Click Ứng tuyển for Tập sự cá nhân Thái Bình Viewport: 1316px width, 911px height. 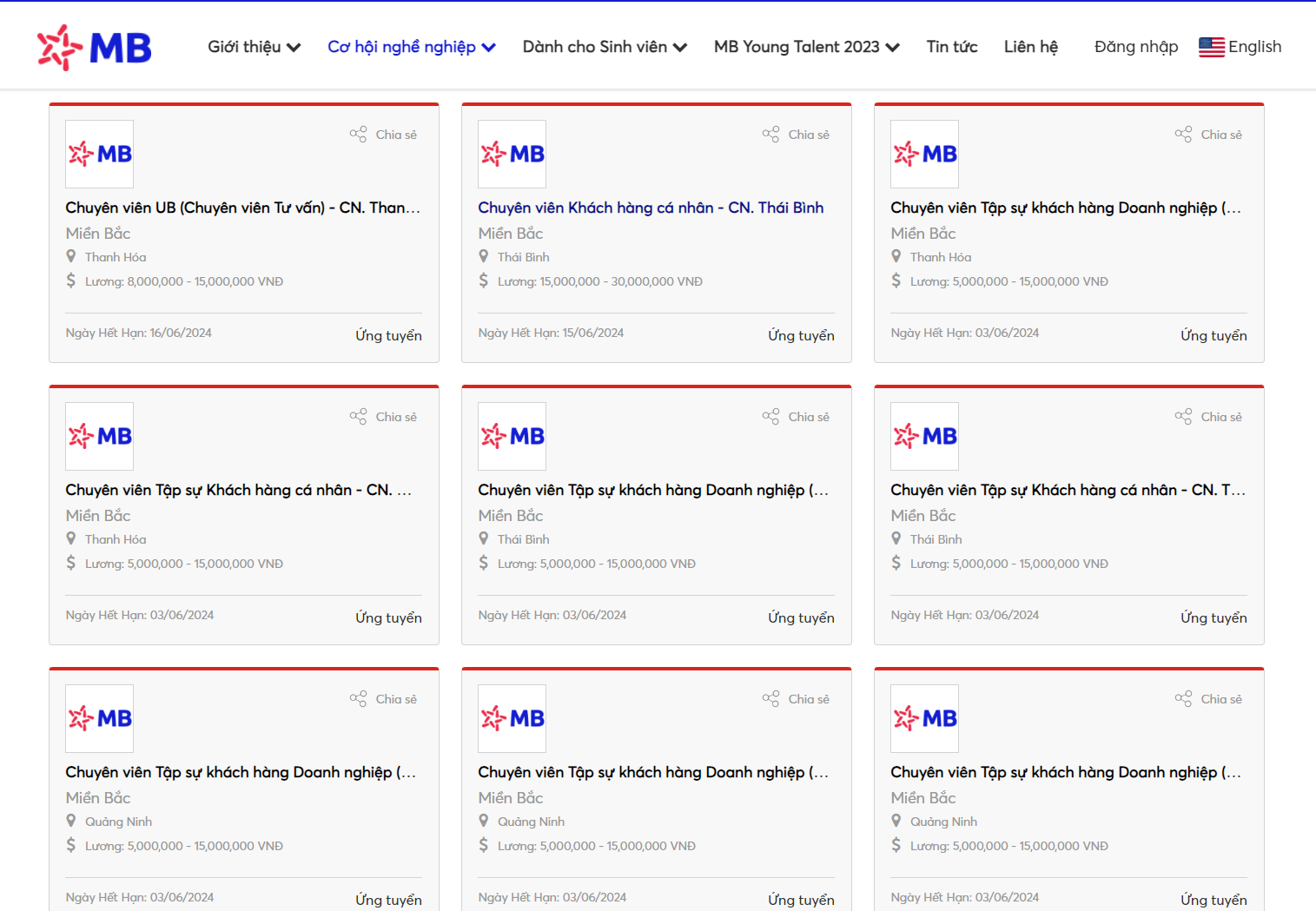(x=1213, y=617)
